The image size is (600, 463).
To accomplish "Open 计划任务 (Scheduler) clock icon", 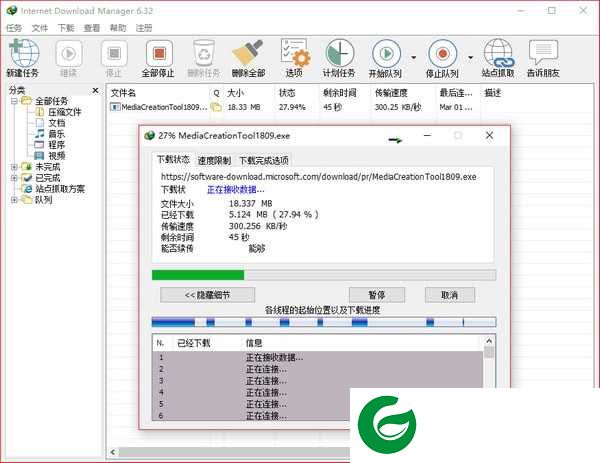I will coord(339,58).
